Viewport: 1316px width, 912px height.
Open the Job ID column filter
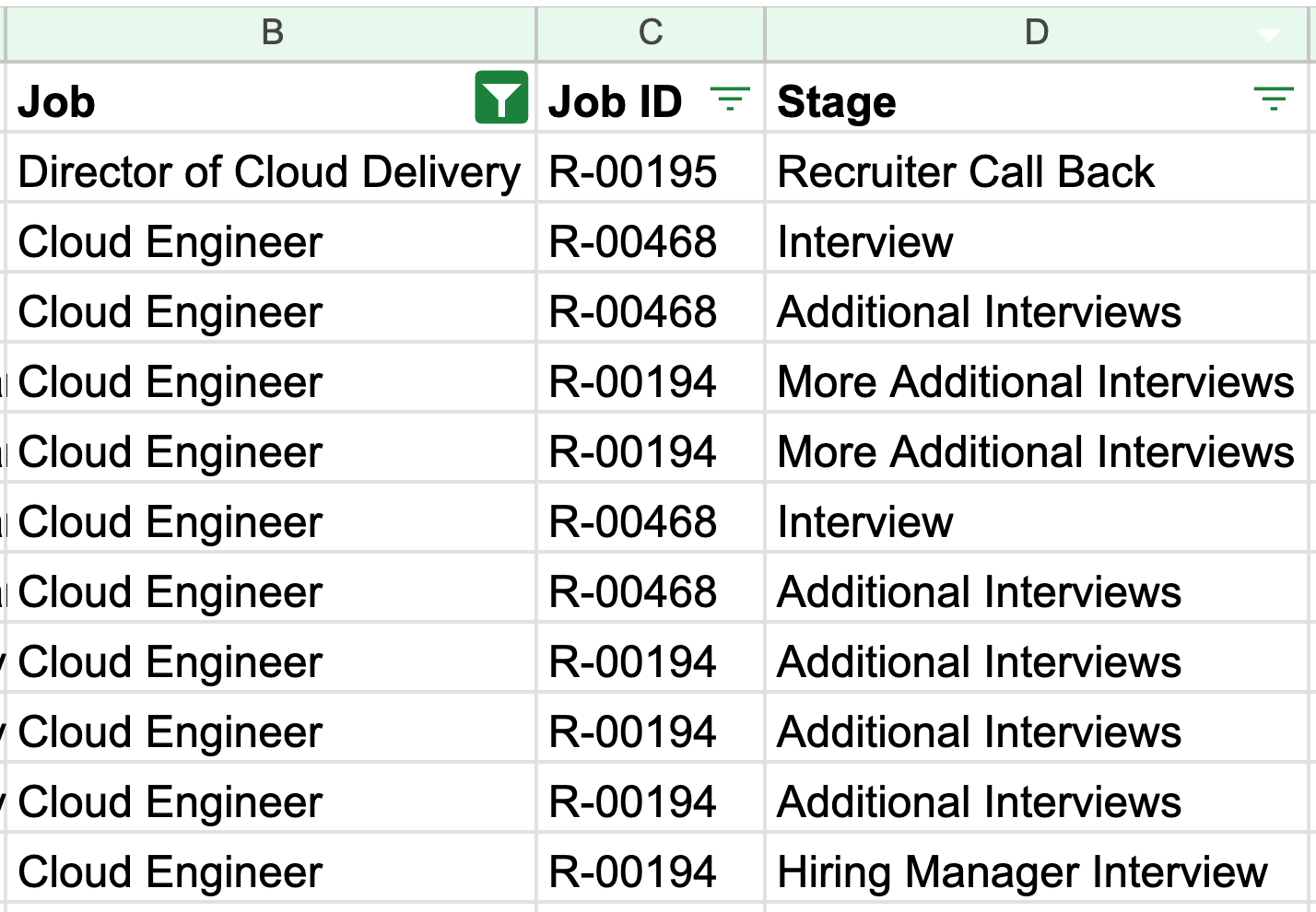pyautogui.click(x=730, y=98)
